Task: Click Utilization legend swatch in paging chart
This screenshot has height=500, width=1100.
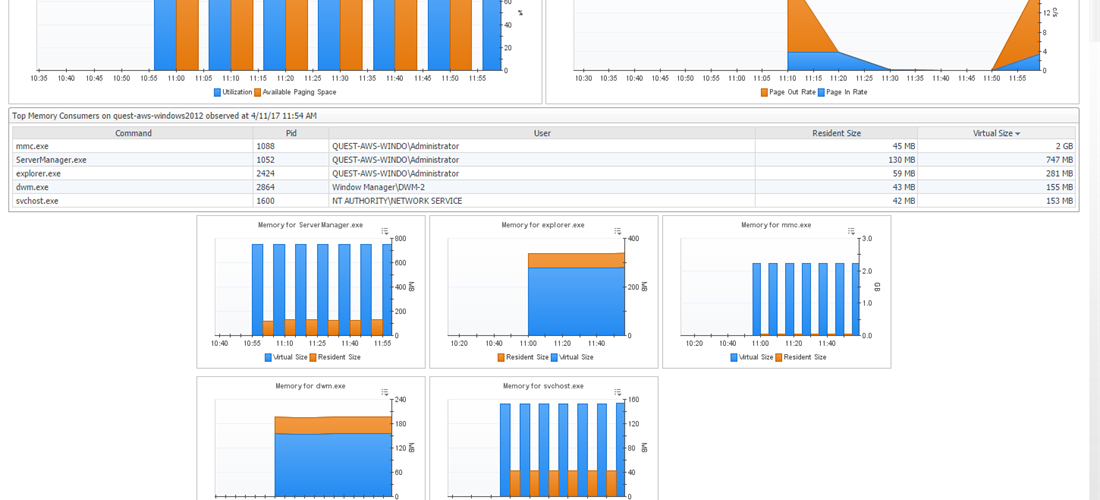Action: click(x=217, y=92)
